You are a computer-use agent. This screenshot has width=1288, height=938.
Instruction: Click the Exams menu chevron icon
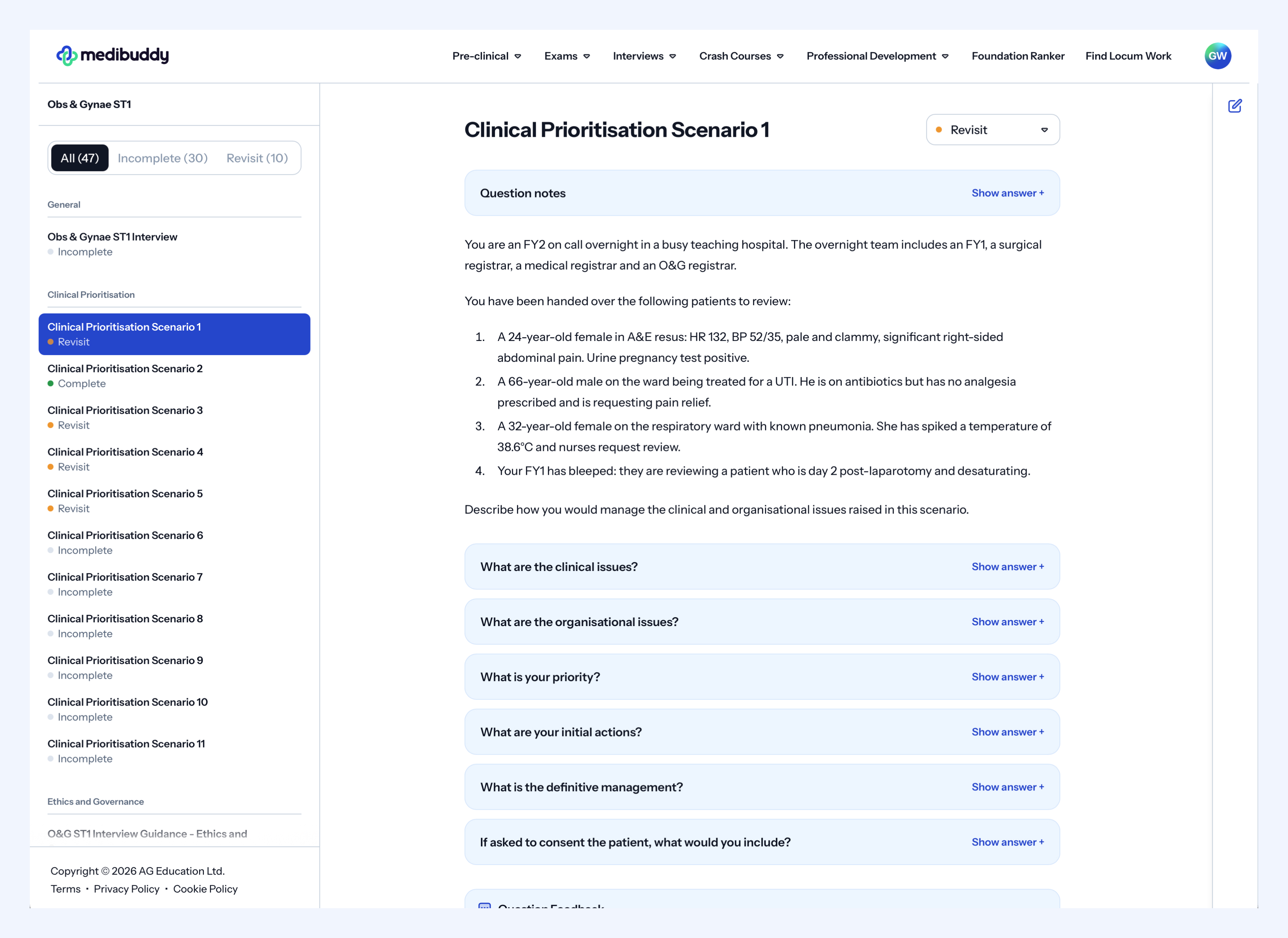click(587, 56)
